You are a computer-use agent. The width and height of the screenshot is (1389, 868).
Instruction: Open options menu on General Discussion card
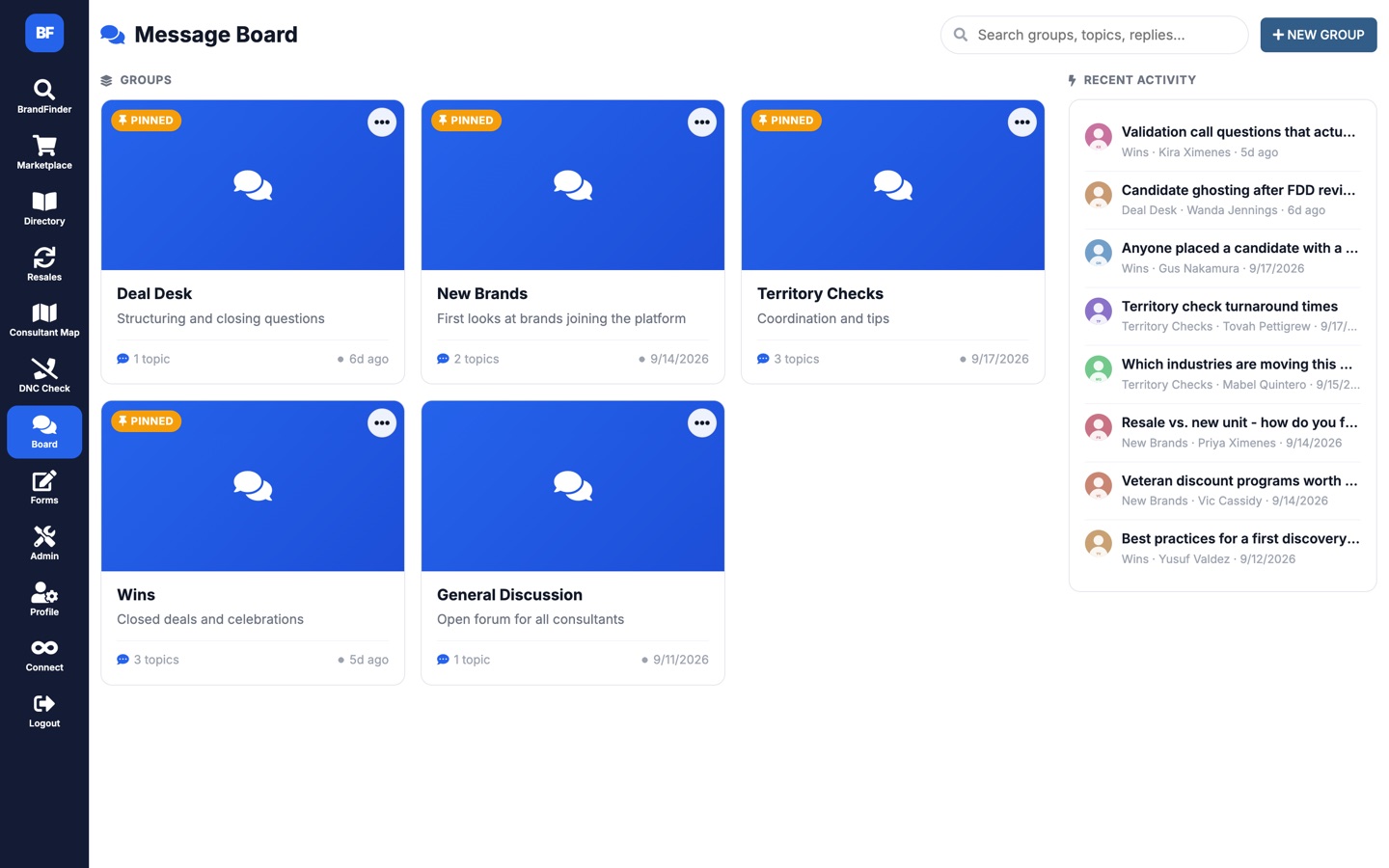702,423
